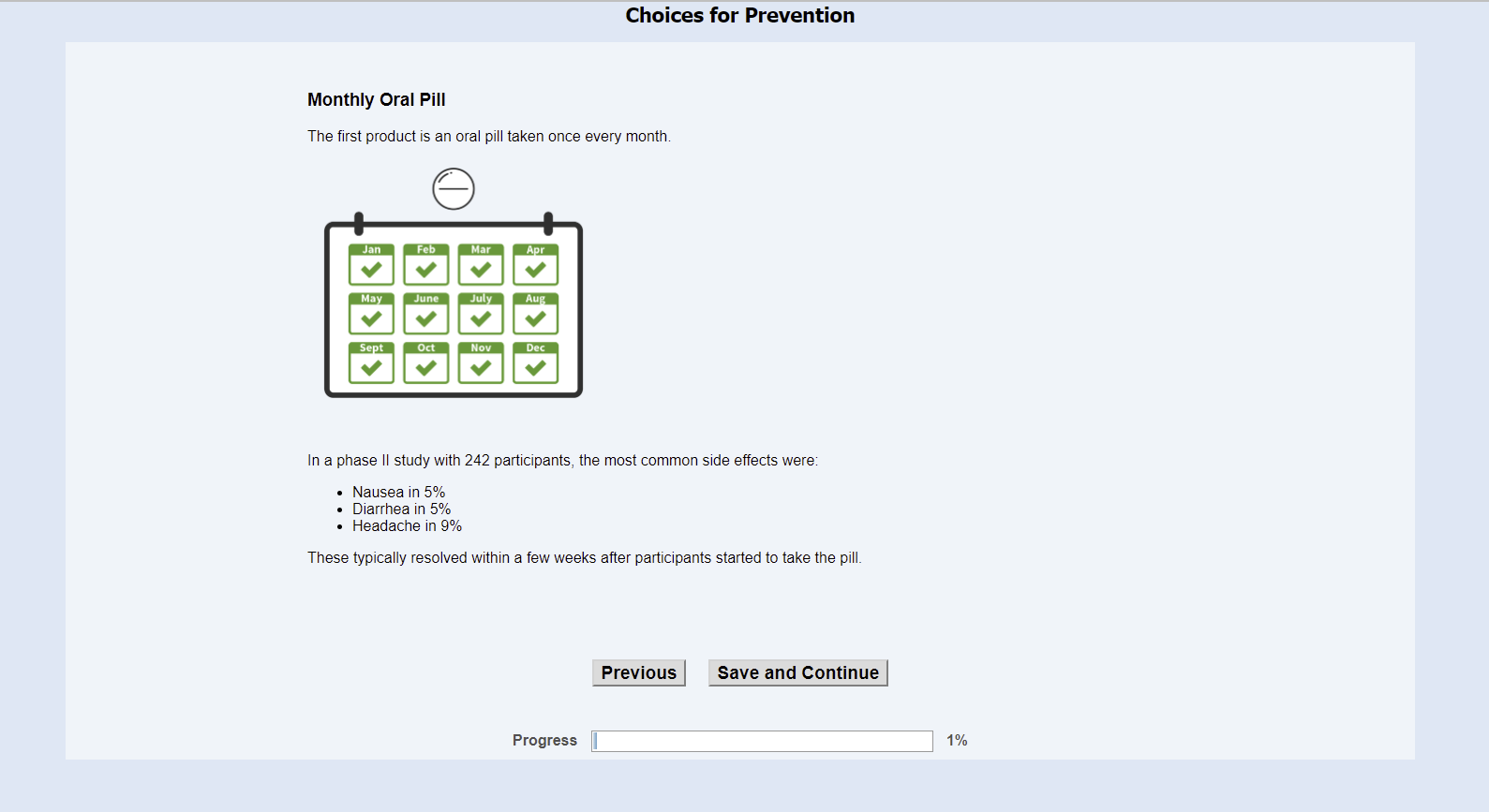Click the Oct checkmark calendar icon
Screen dimensions: 1489x812
coord(426,362)
